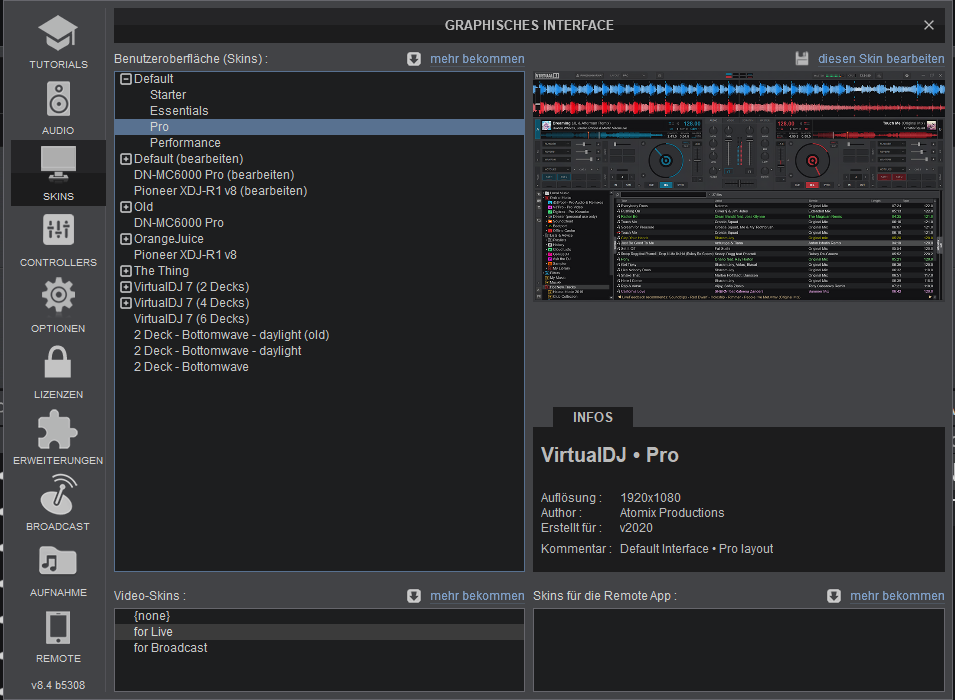Click download icon next to Benutzeroberfläche skins
955x700 pixels.
click(x=414, y=59)
